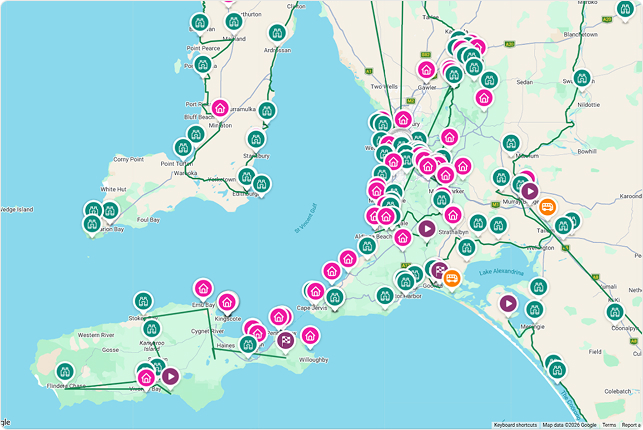Viewport: 643px width, 430px height.
Task: Select binoculars marker above Point Turton
Action: (183, 148)
